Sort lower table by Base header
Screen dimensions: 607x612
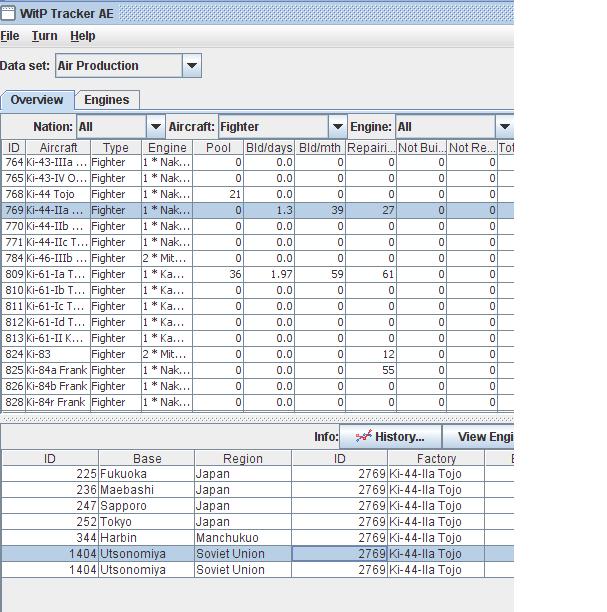pos(147,458)
